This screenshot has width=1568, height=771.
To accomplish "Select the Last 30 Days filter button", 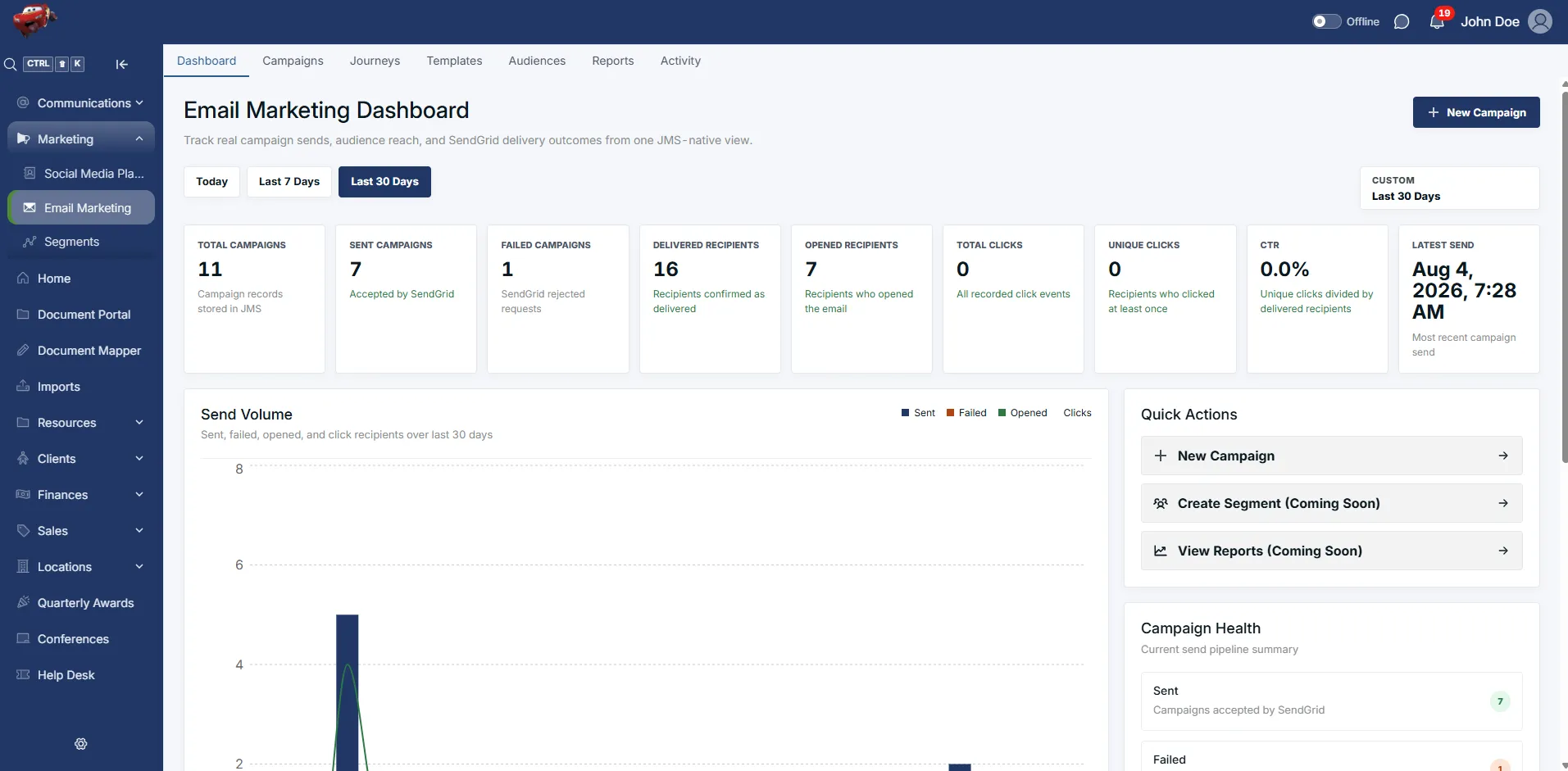I will pos(384,181).
